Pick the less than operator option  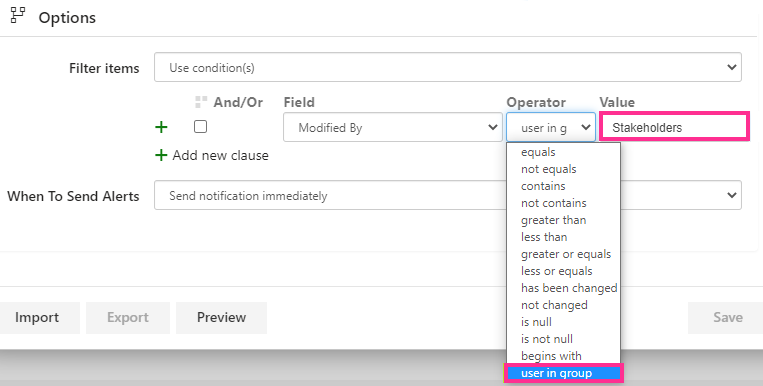coord(563,238)
